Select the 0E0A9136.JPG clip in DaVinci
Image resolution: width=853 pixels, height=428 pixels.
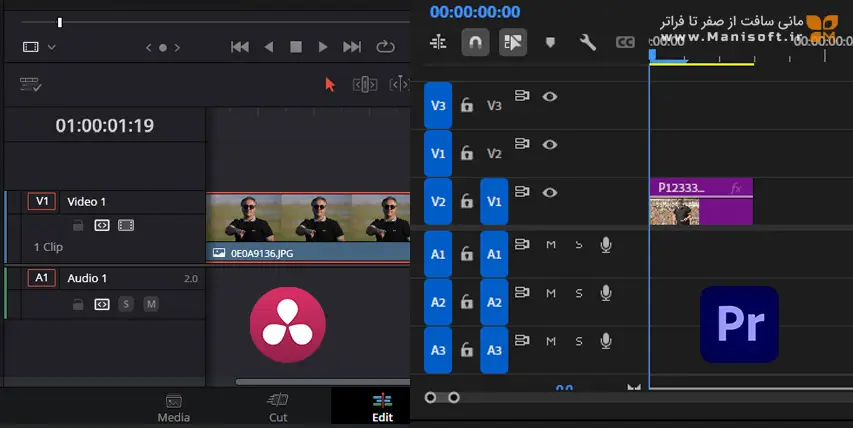tap(308, 228)
